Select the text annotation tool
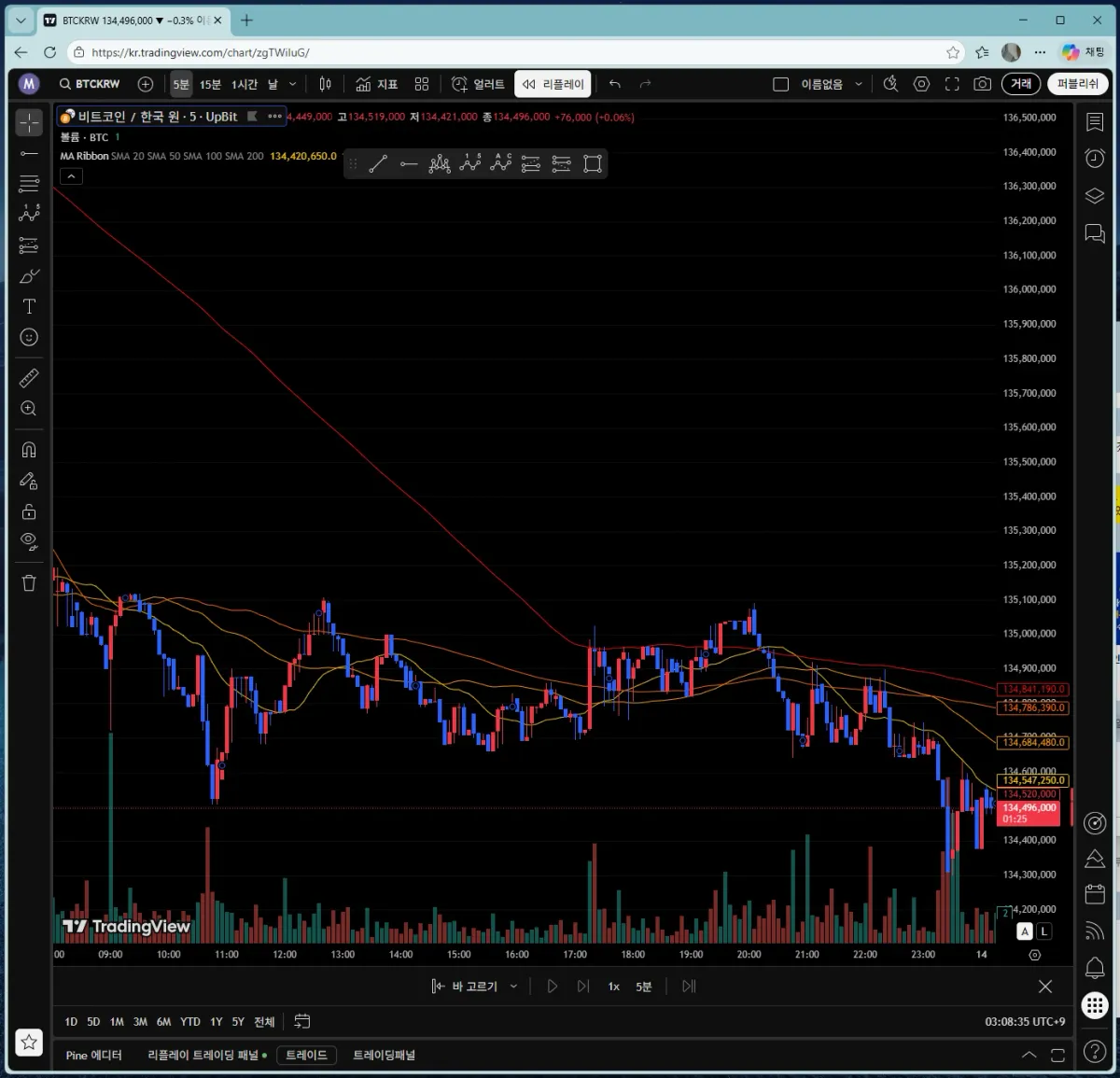This screenshot has width=1120, height=1078. (x=29, y=307)
